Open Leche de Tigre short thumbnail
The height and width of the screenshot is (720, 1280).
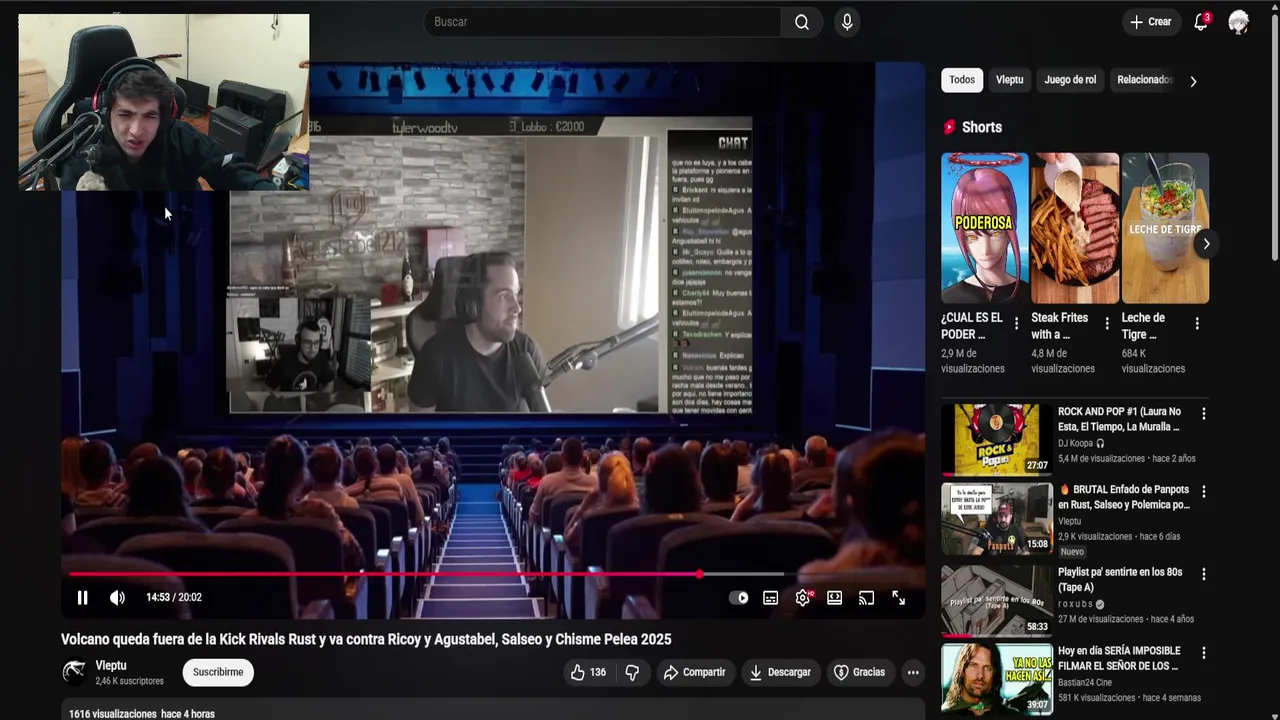[x=1165, y=228]
